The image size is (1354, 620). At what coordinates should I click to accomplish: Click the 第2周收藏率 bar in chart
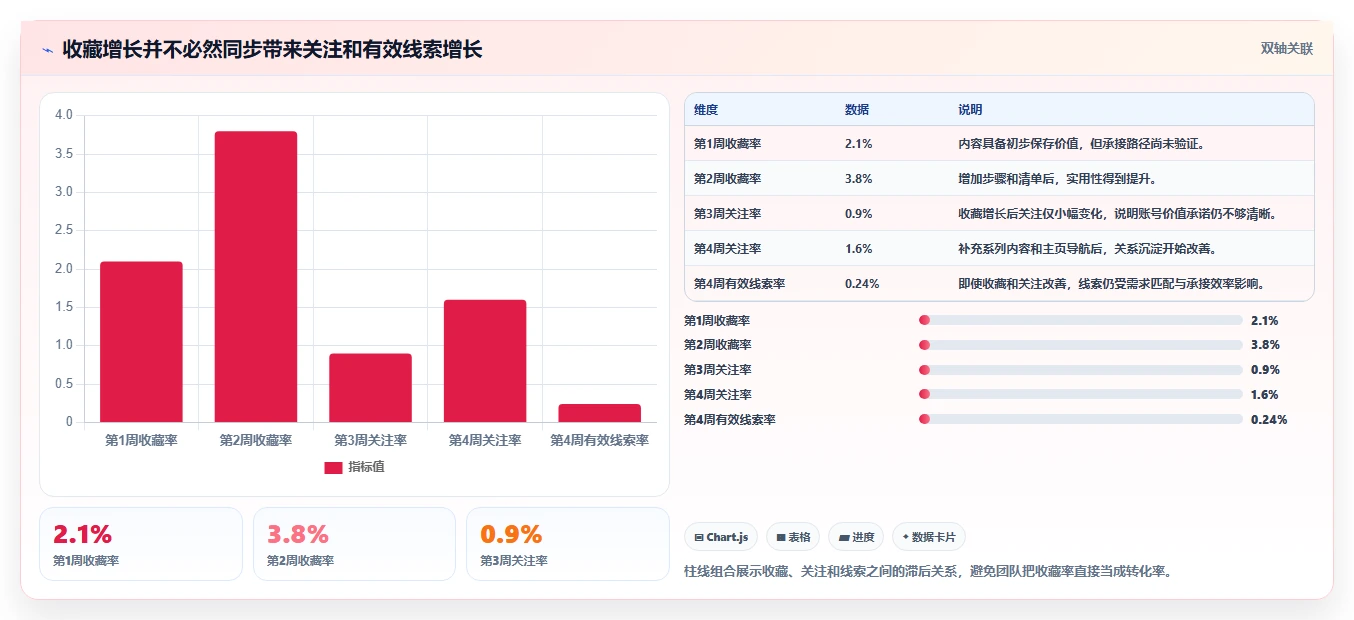[256, 277]
